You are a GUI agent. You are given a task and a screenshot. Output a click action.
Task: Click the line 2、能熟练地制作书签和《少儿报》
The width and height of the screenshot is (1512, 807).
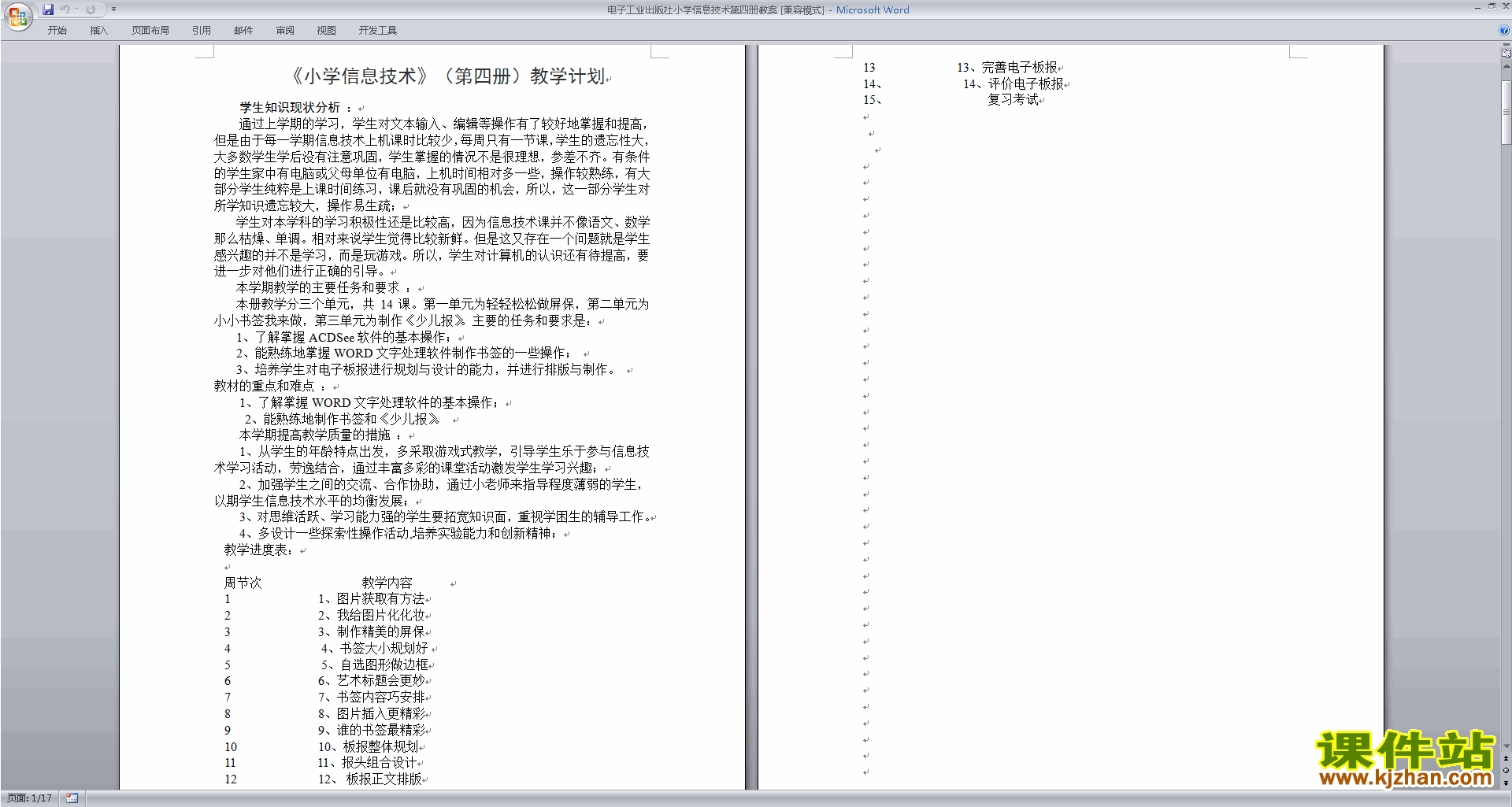click(x=343, y=419)
